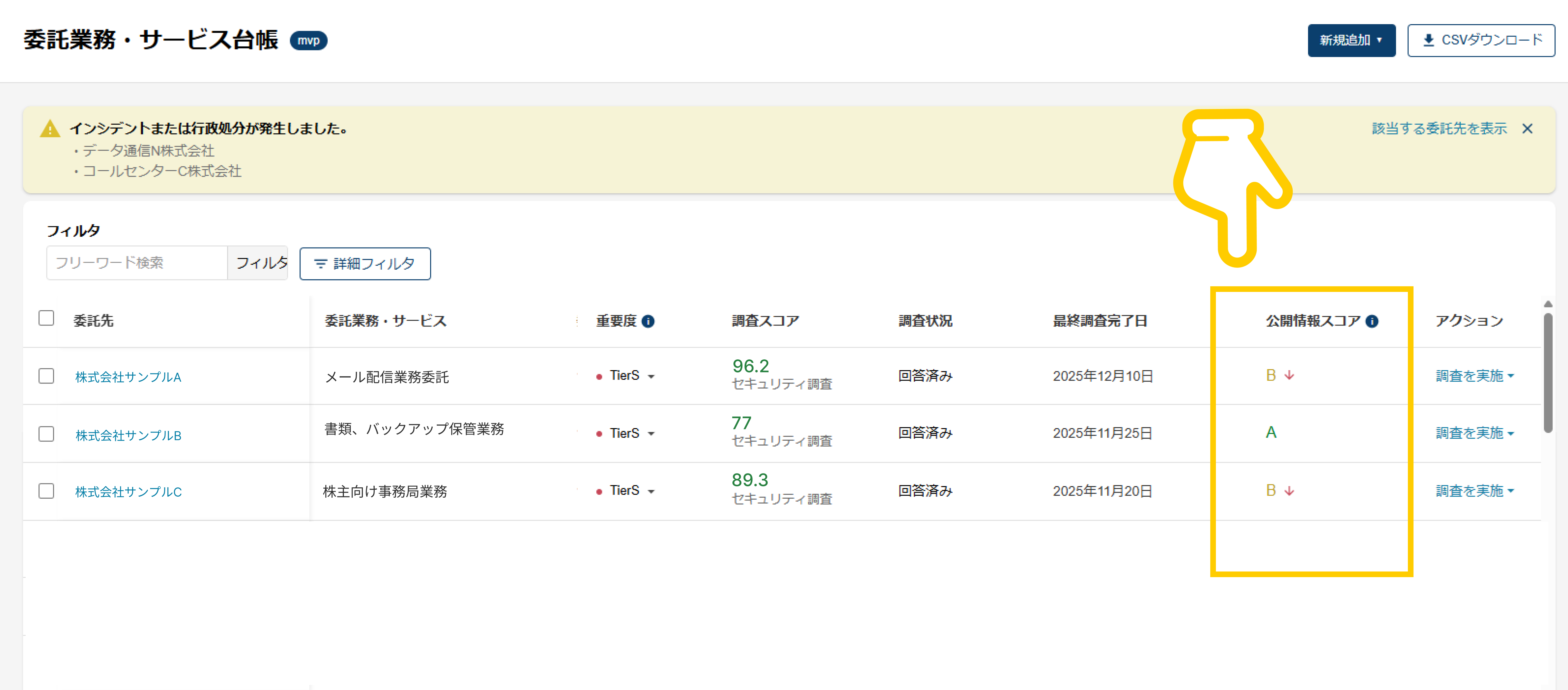Click the CSVダウンロード button
This screenshot has height=690, width=1568.
click(1481, 40)
